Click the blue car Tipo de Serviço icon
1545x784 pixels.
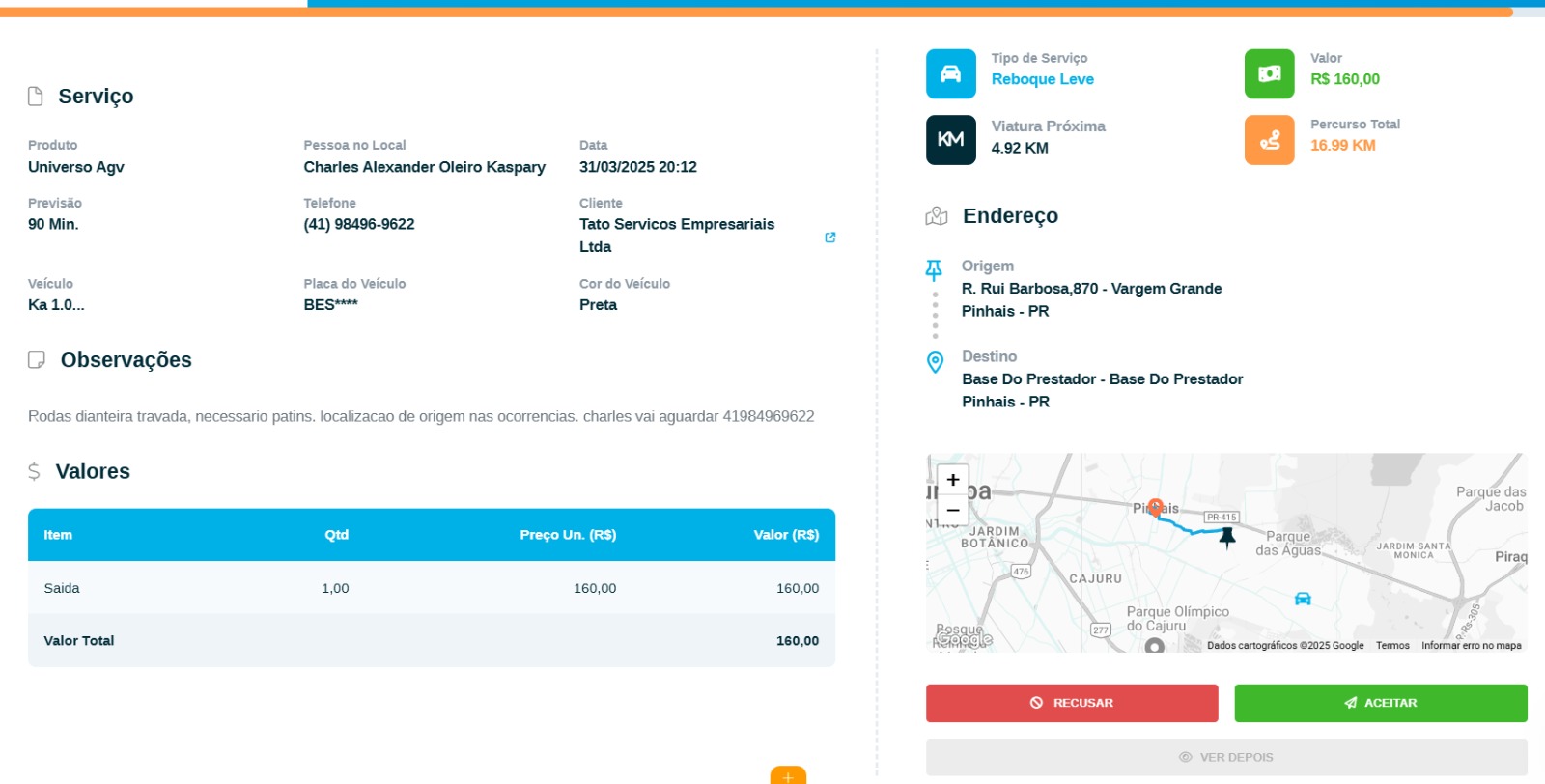pos(950,74)
